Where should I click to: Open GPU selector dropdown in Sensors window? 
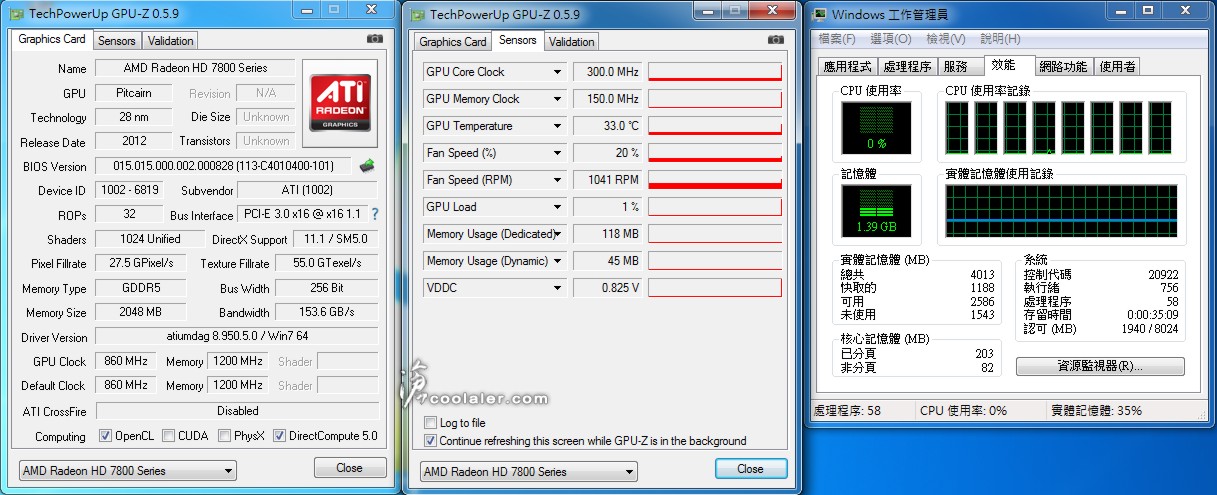(528, 471)
